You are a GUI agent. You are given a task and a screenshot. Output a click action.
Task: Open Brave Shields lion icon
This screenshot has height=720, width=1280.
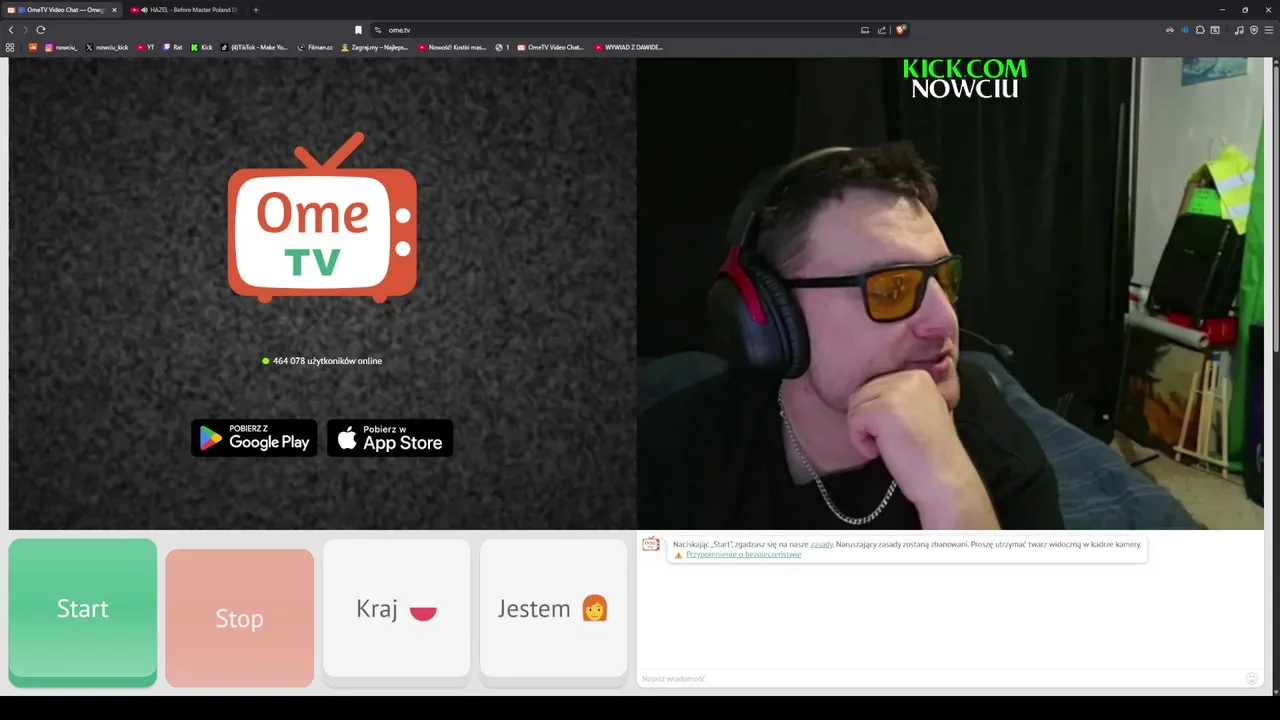click(900, 30)
